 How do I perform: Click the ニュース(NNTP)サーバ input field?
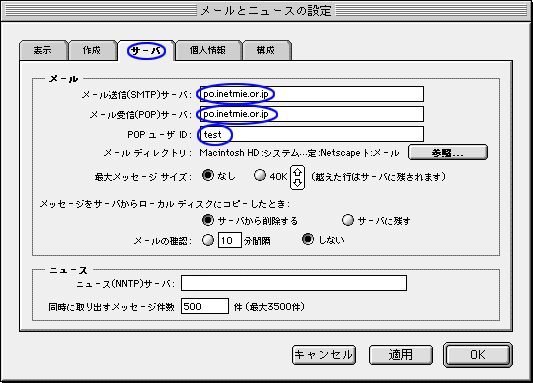[x=294, y=283]
